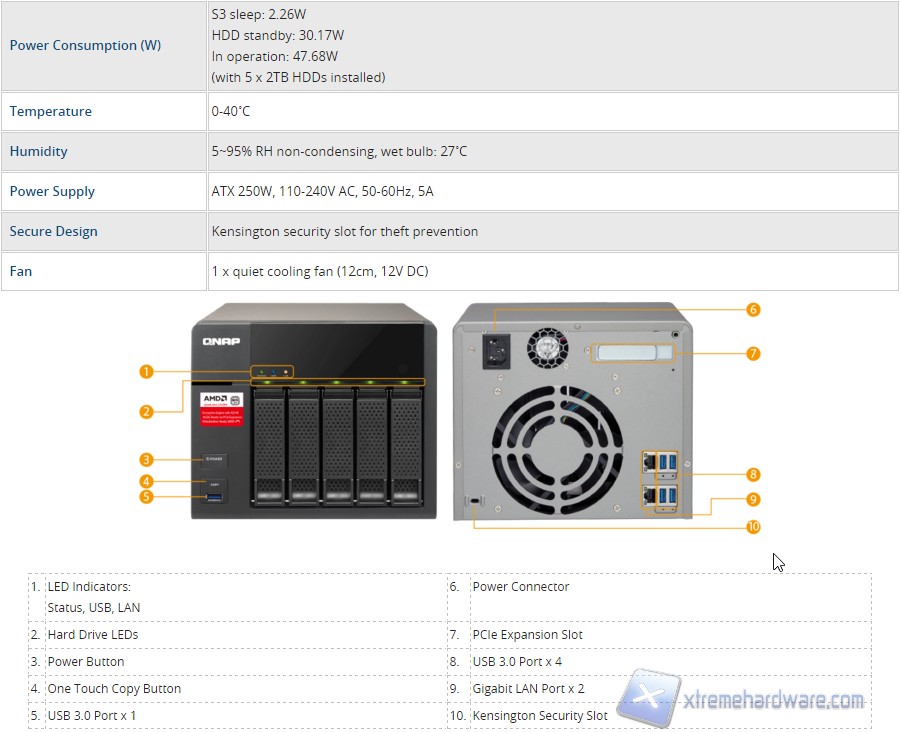Click the Kensington Security Slot legend entry
This screenshot has width=901, height=733.
click(539, 715)
